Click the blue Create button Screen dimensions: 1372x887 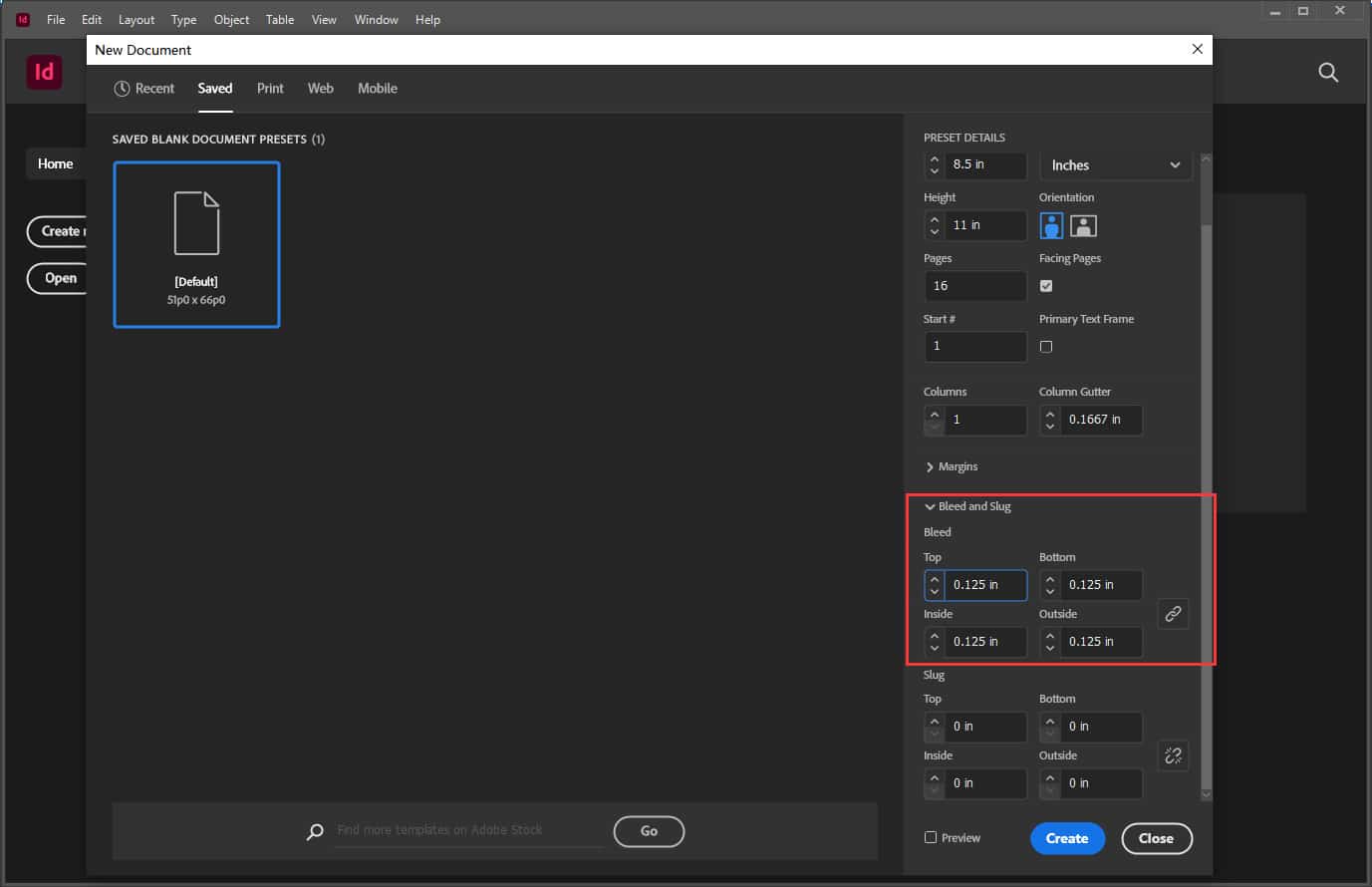[1067, 838]
